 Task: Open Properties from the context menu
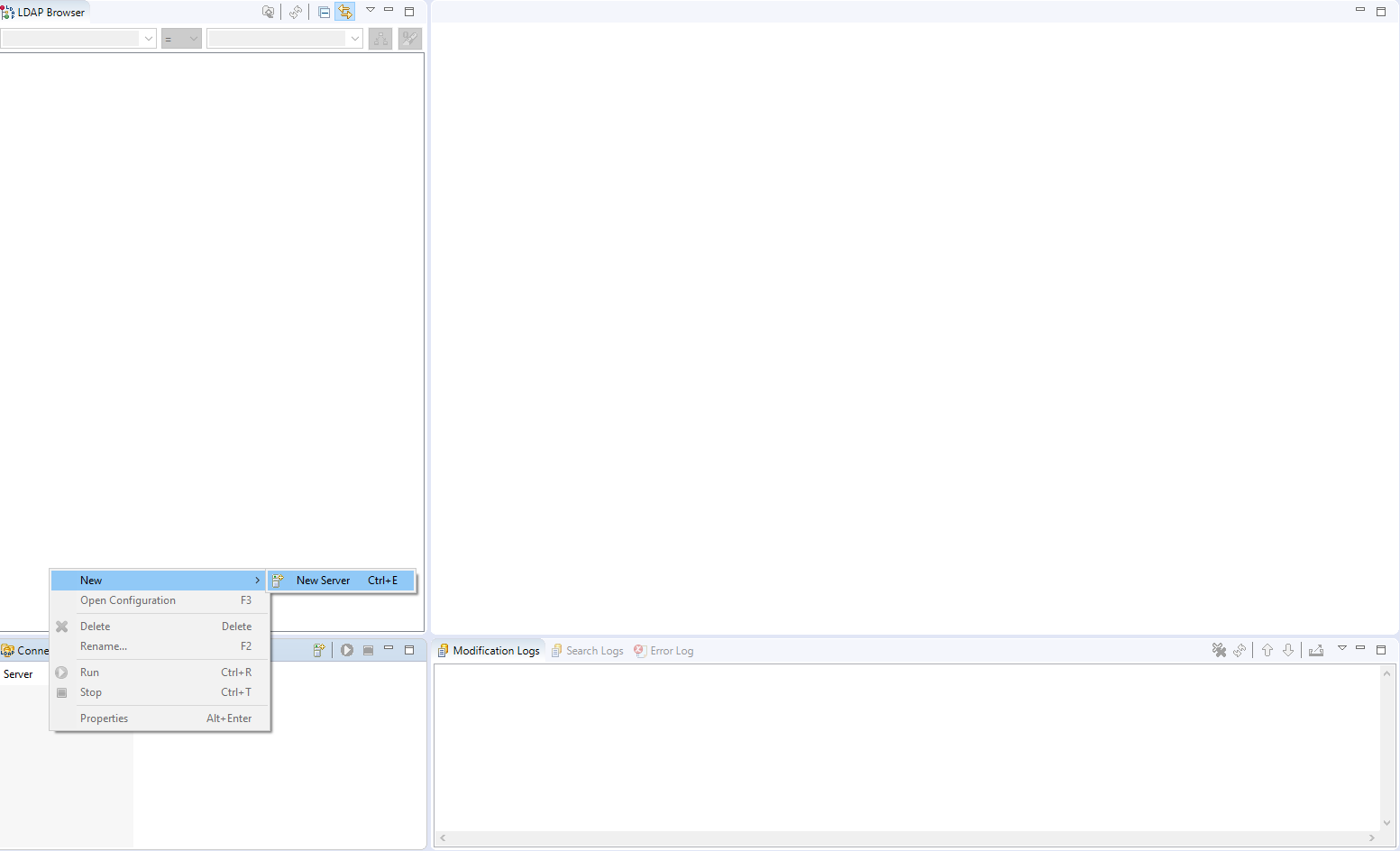coord(104,718)
